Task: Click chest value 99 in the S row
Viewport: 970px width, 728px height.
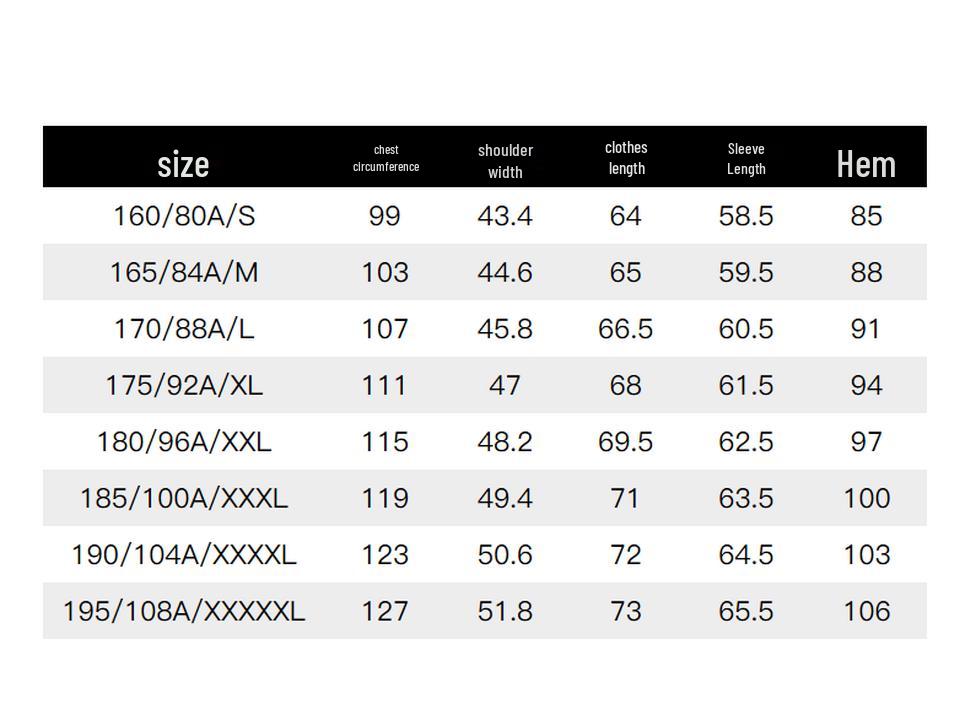Action: (x=385, y=216)
